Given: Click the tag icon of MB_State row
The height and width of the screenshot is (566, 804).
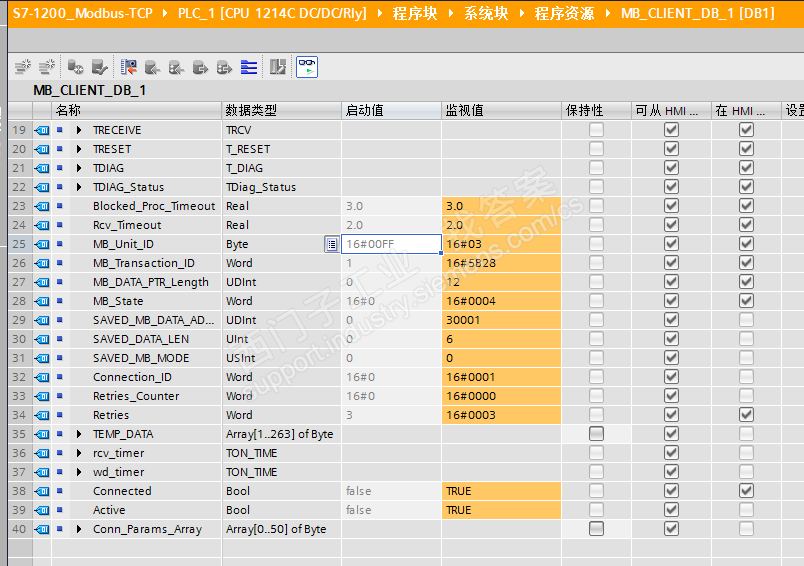Looking at the screenshot, I should (x=42, y=301).
